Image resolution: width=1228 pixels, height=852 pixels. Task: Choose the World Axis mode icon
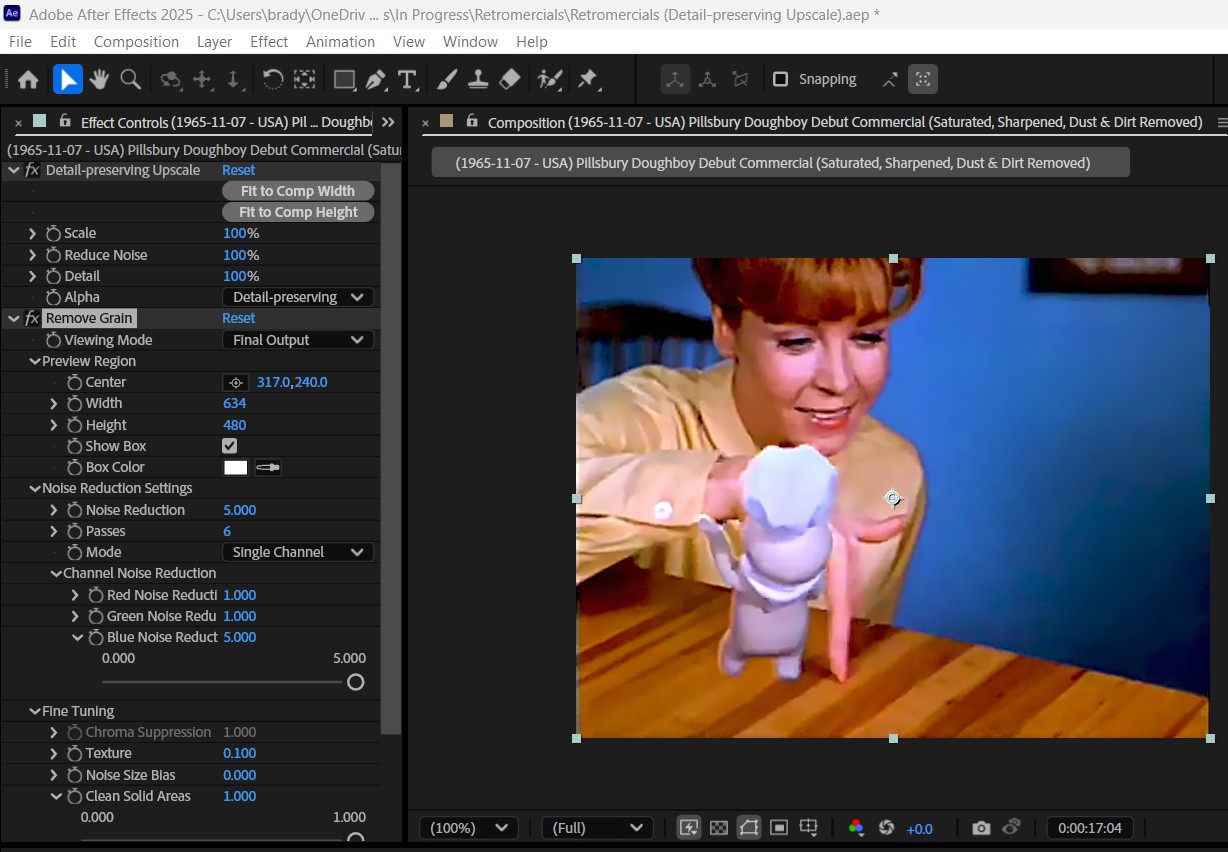tap(707, 79)
